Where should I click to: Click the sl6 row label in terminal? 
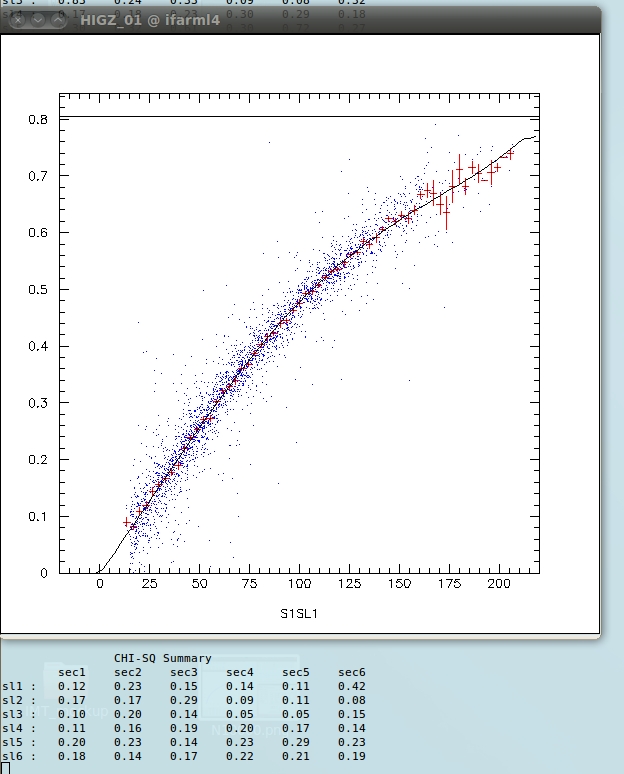click(12, 756)
